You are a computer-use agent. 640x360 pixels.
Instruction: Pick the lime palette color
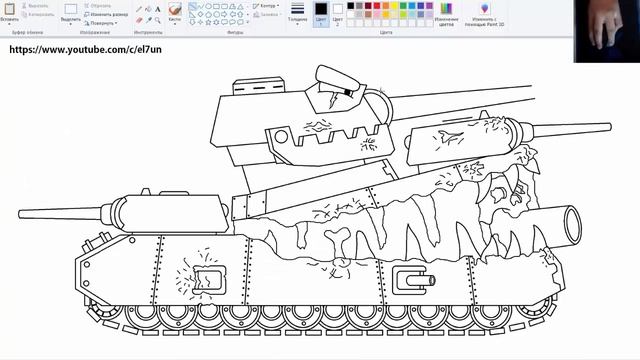(403, 14)
